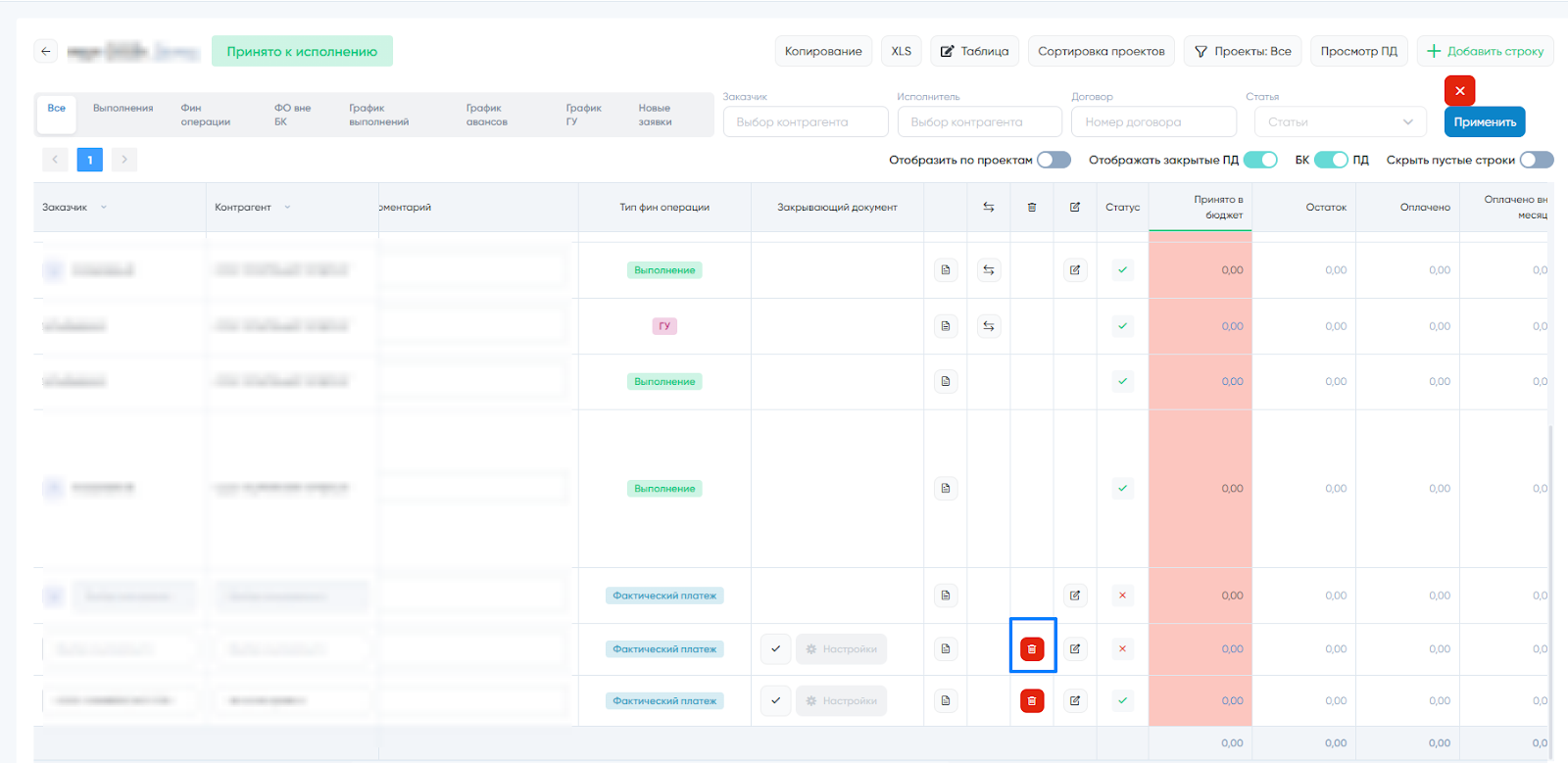Click the swap arrows icon in the ГУ row
Viewport: 1568px width, 763px height.
989,326
